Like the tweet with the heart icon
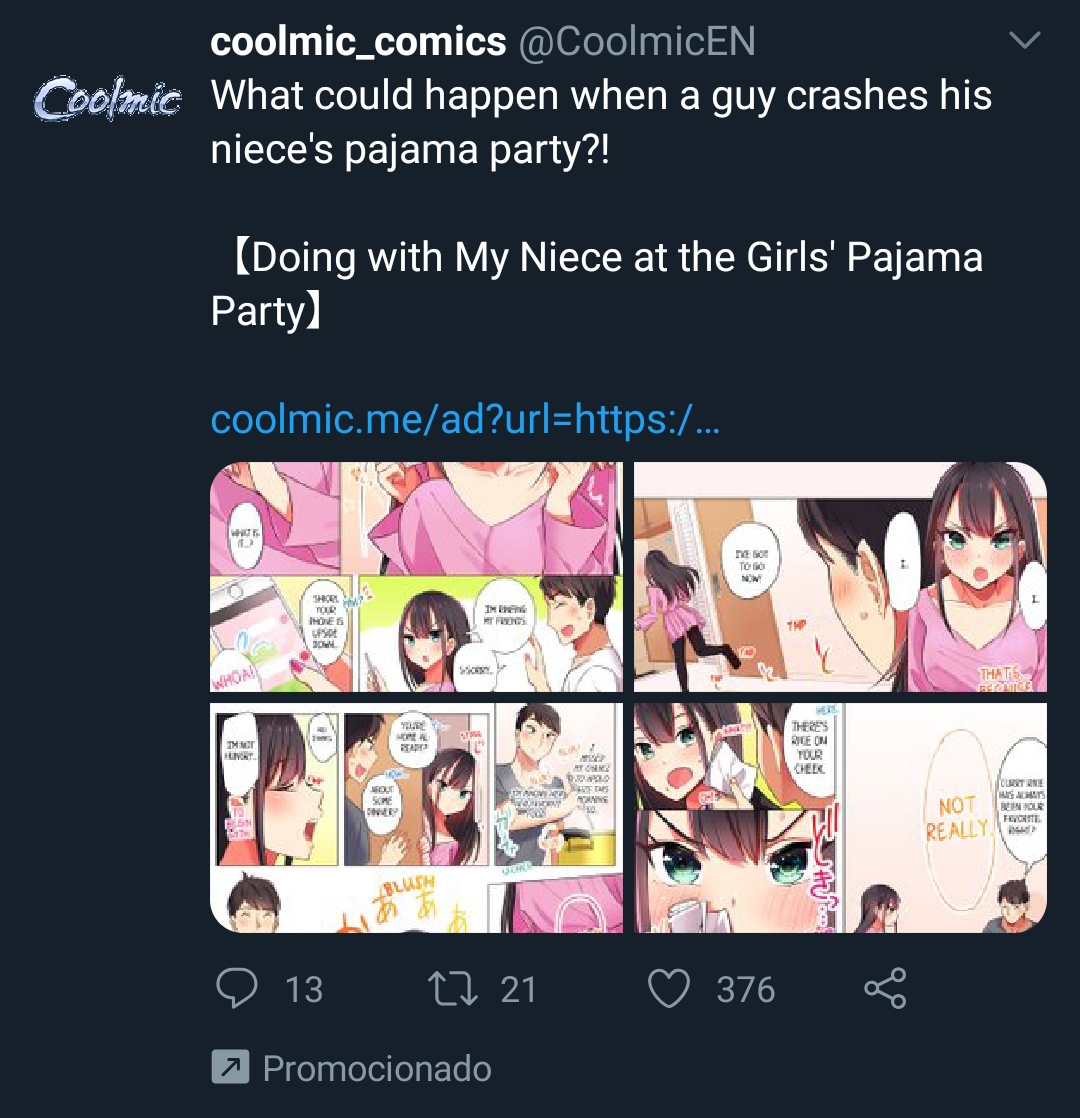1080x1118 pixels. coord(669,988)
